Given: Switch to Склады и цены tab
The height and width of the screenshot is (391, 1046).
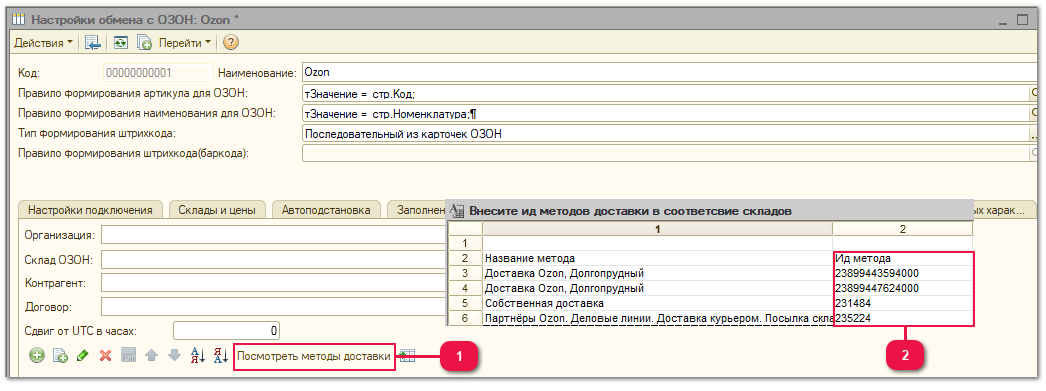Looking at the screenshot, I should pyautogui.click(x=217, y=210).
